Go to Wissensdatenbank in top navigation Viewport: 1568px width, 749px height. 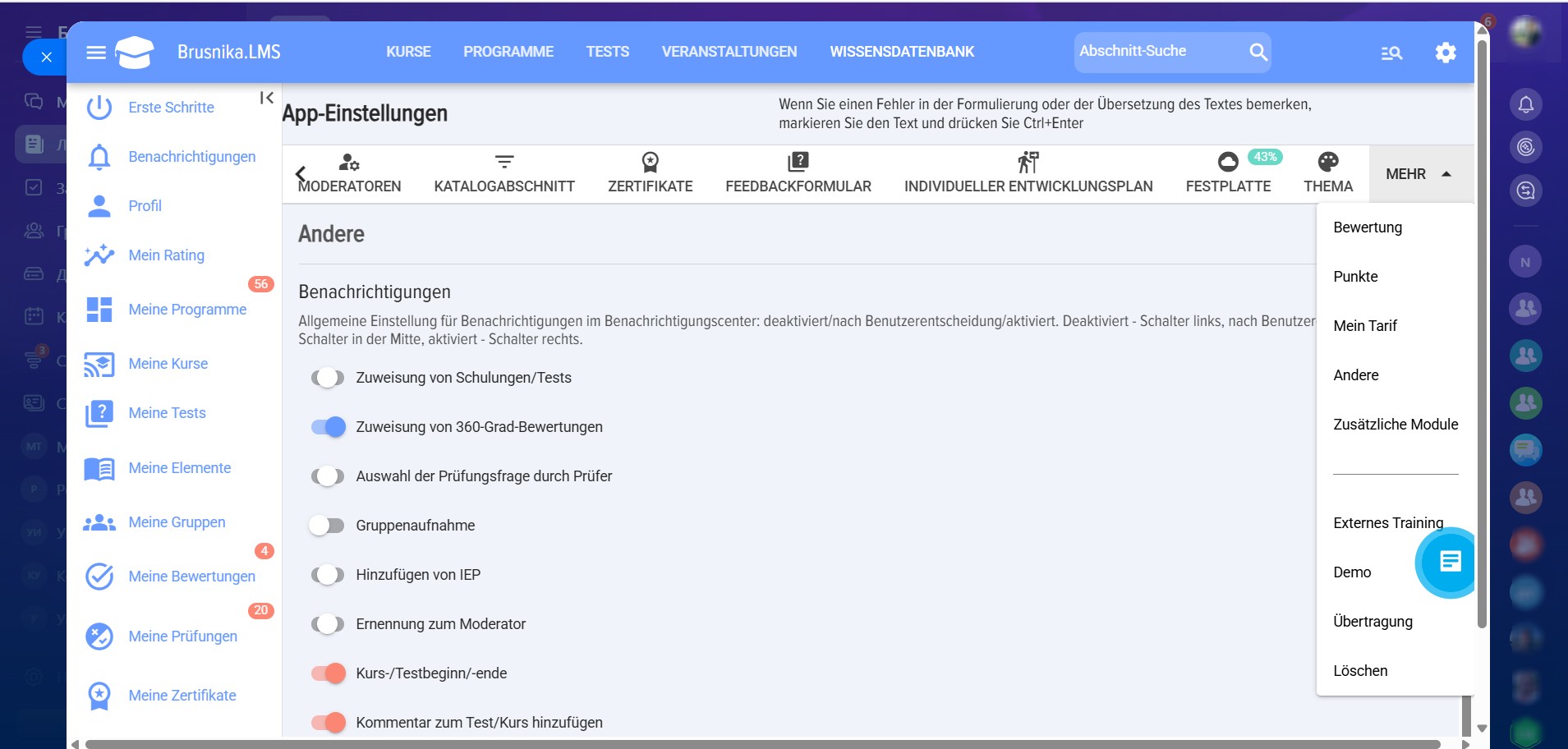click(901, 52)
